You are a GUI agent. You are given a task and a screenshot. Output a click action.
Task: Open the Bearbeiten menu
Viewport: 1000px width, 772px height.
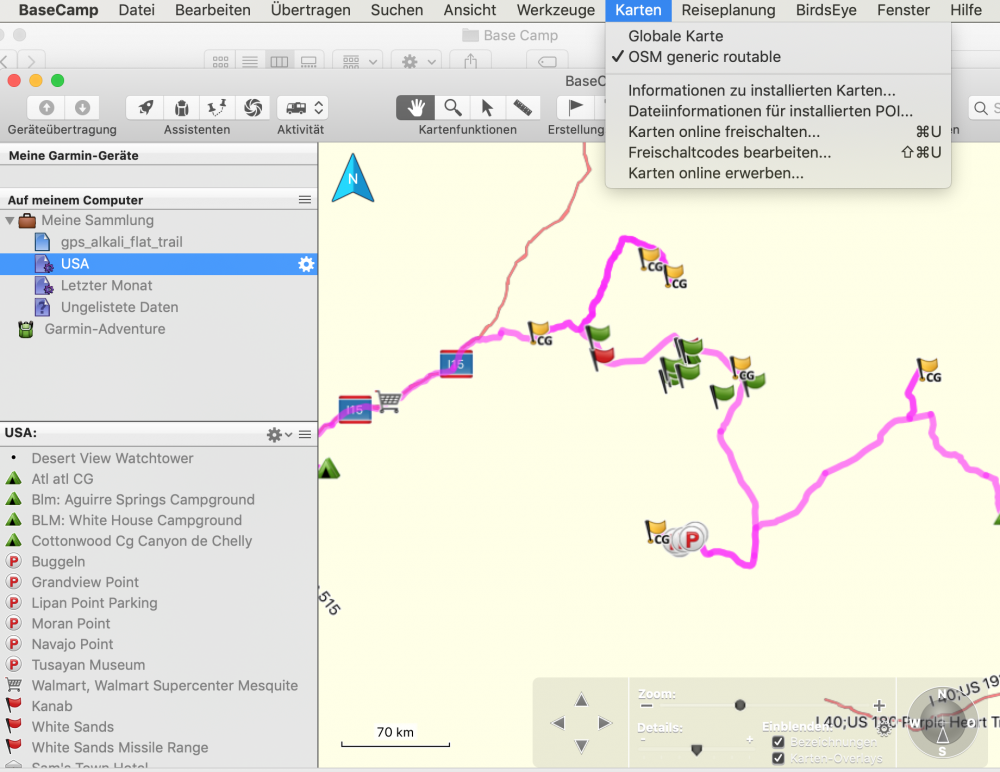click(x=212, y=10)
